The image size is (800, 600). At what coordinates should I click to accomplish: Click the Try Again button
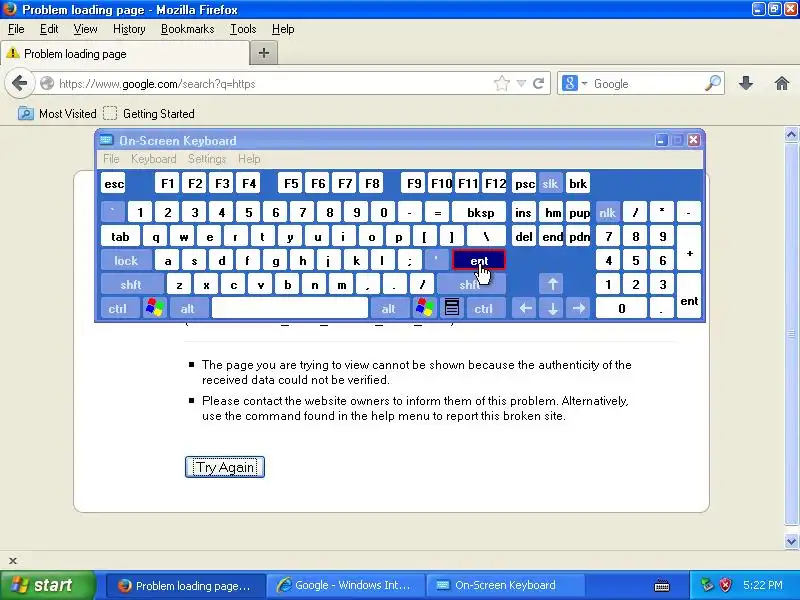point(224,467)
